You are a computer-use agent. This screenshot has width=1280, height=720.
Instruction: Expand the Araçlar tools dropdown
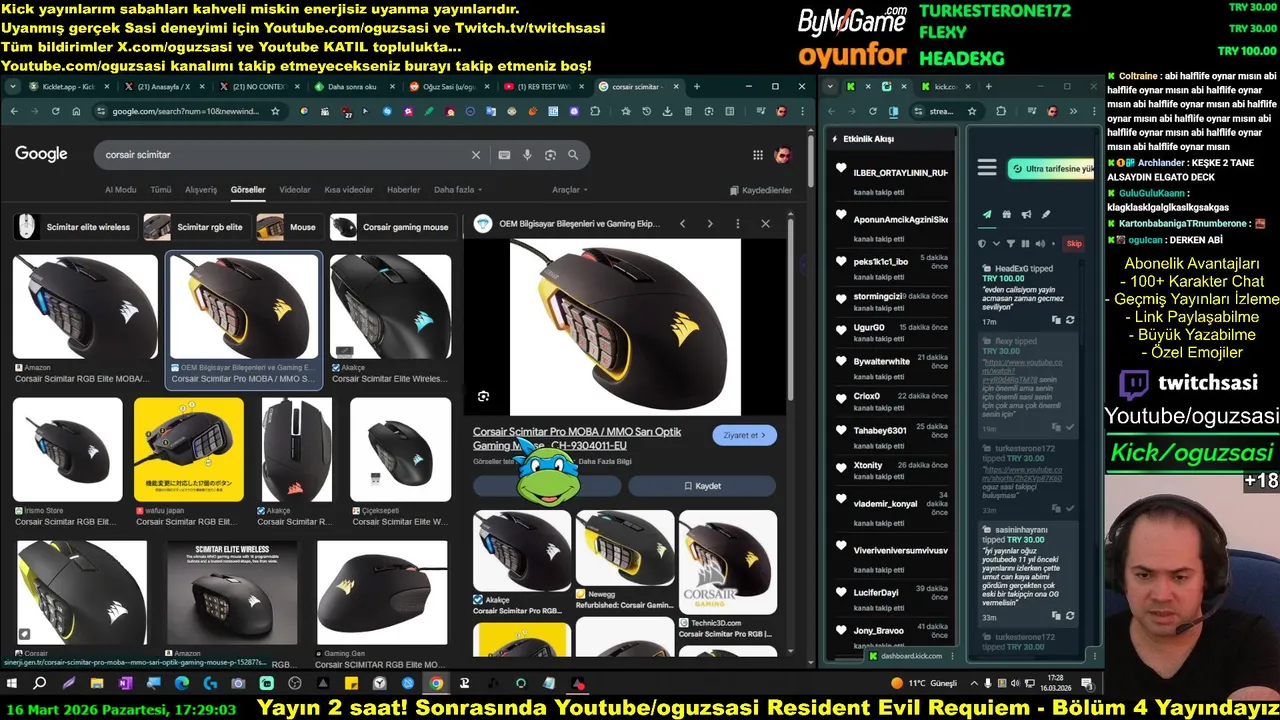pyautogui.click(x=570, y=190)
